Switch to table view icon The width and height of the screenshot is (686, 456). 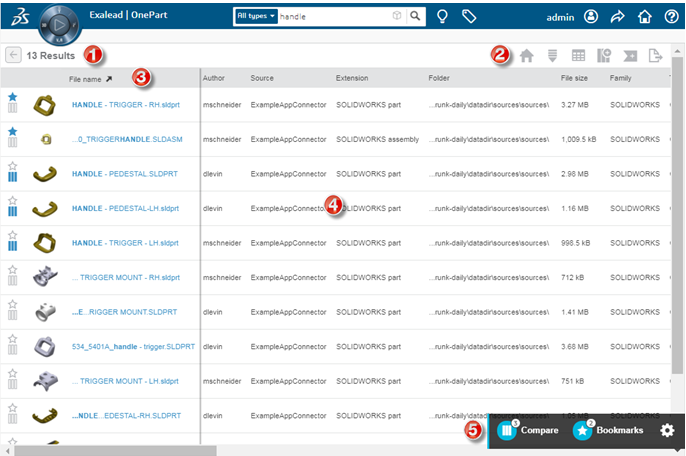pyautogui.click(x=578, y=56)
